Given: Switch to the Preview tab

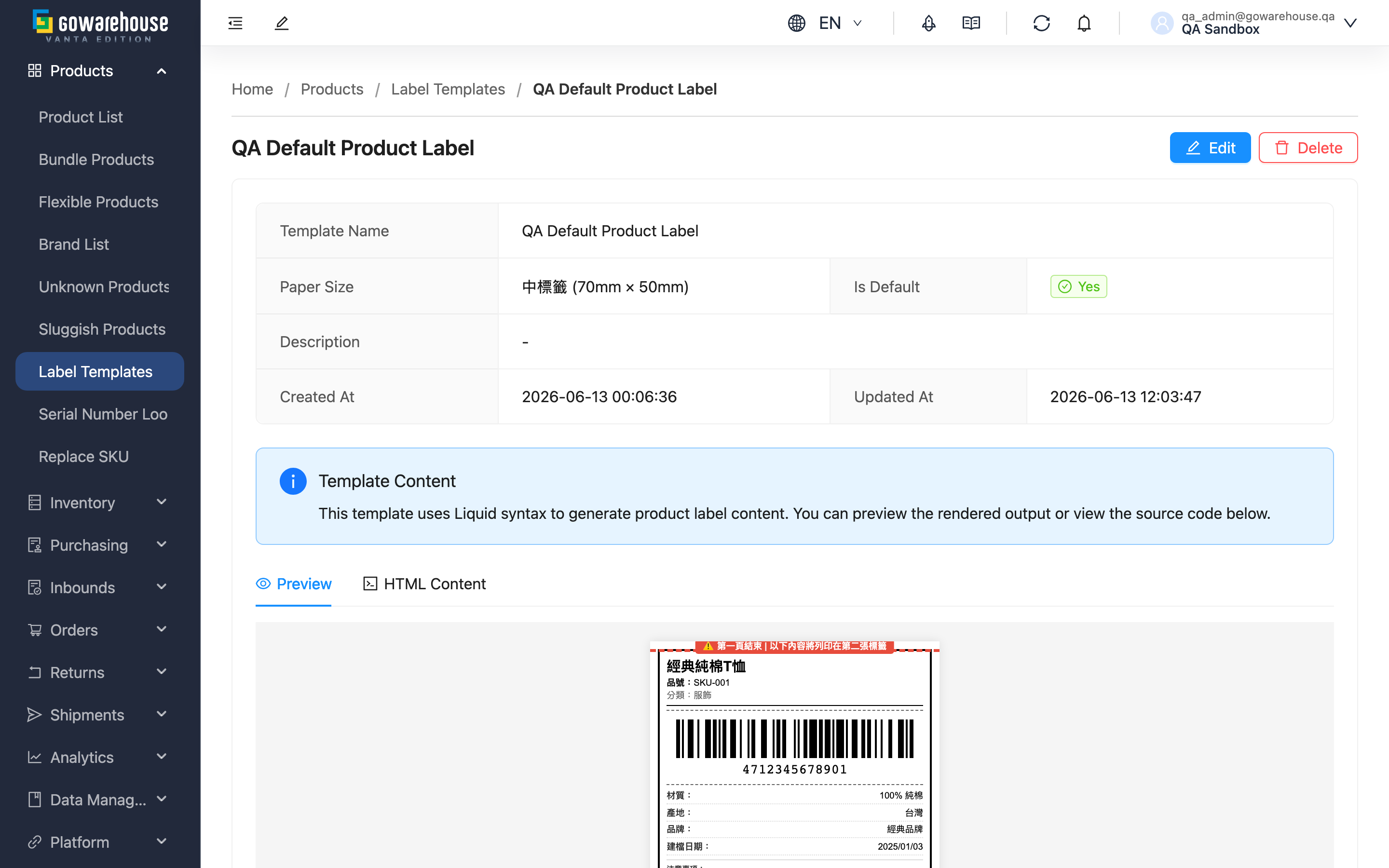Looking at the screenshot, I should (x=293, y=584).
